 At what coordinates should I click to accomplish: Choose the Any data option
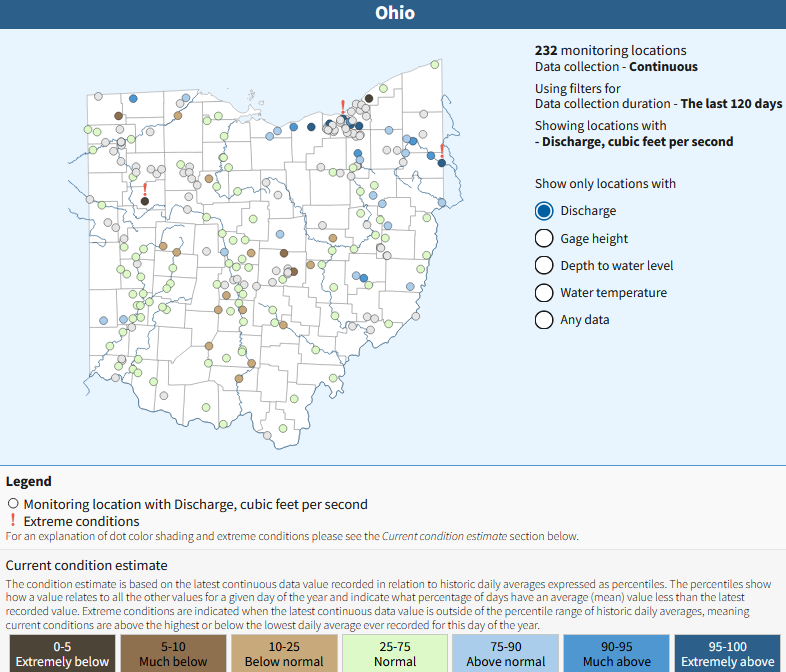click(x=544, y=320)
